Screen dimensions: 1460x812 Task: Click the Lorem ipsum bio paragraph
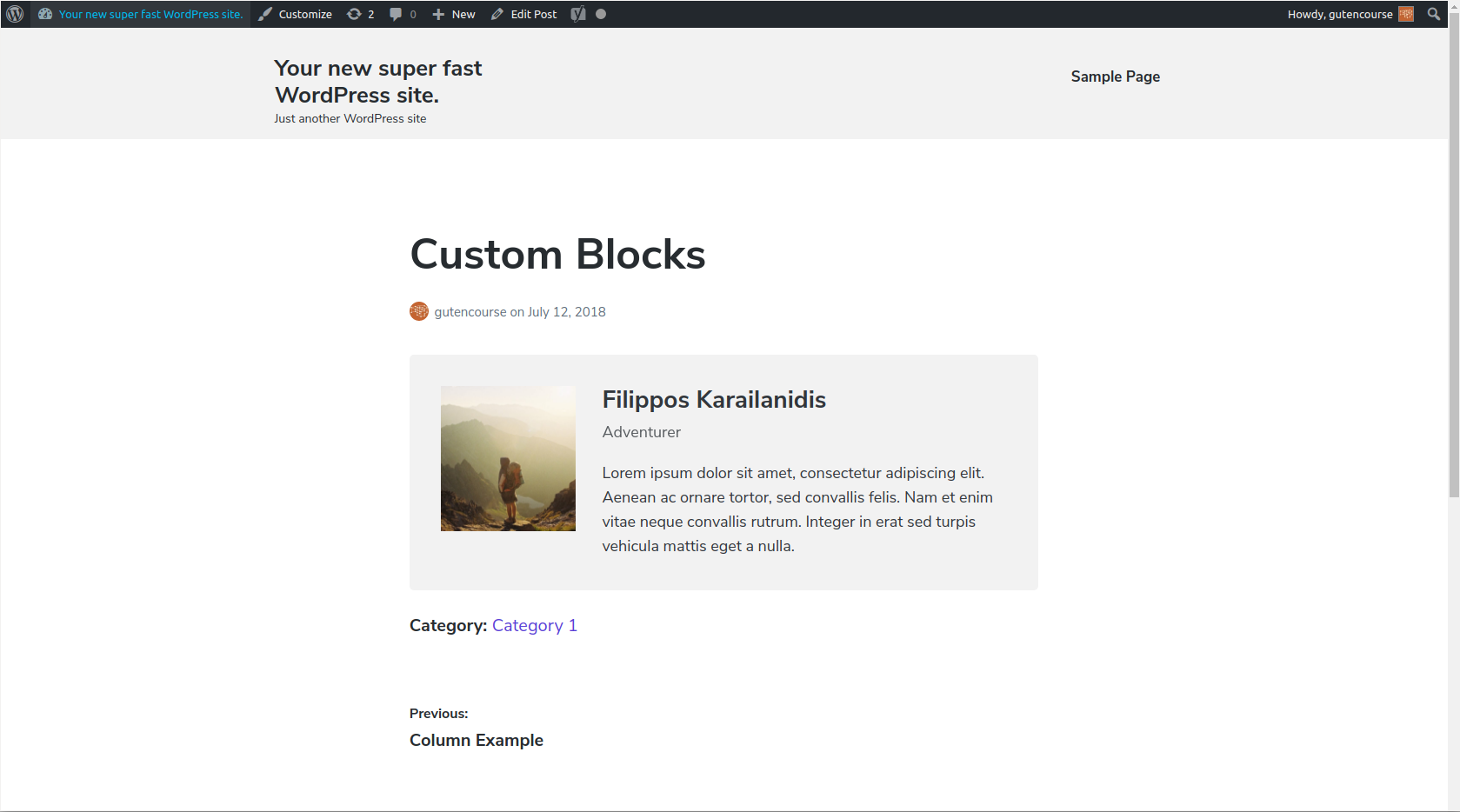coord(797,509)
